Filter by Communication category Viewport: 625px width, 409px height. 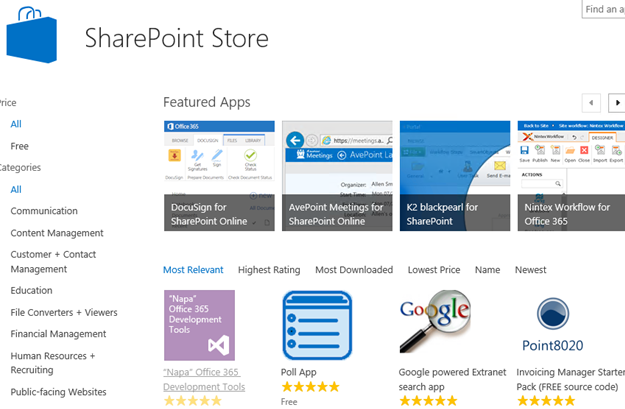pos(44,211)
